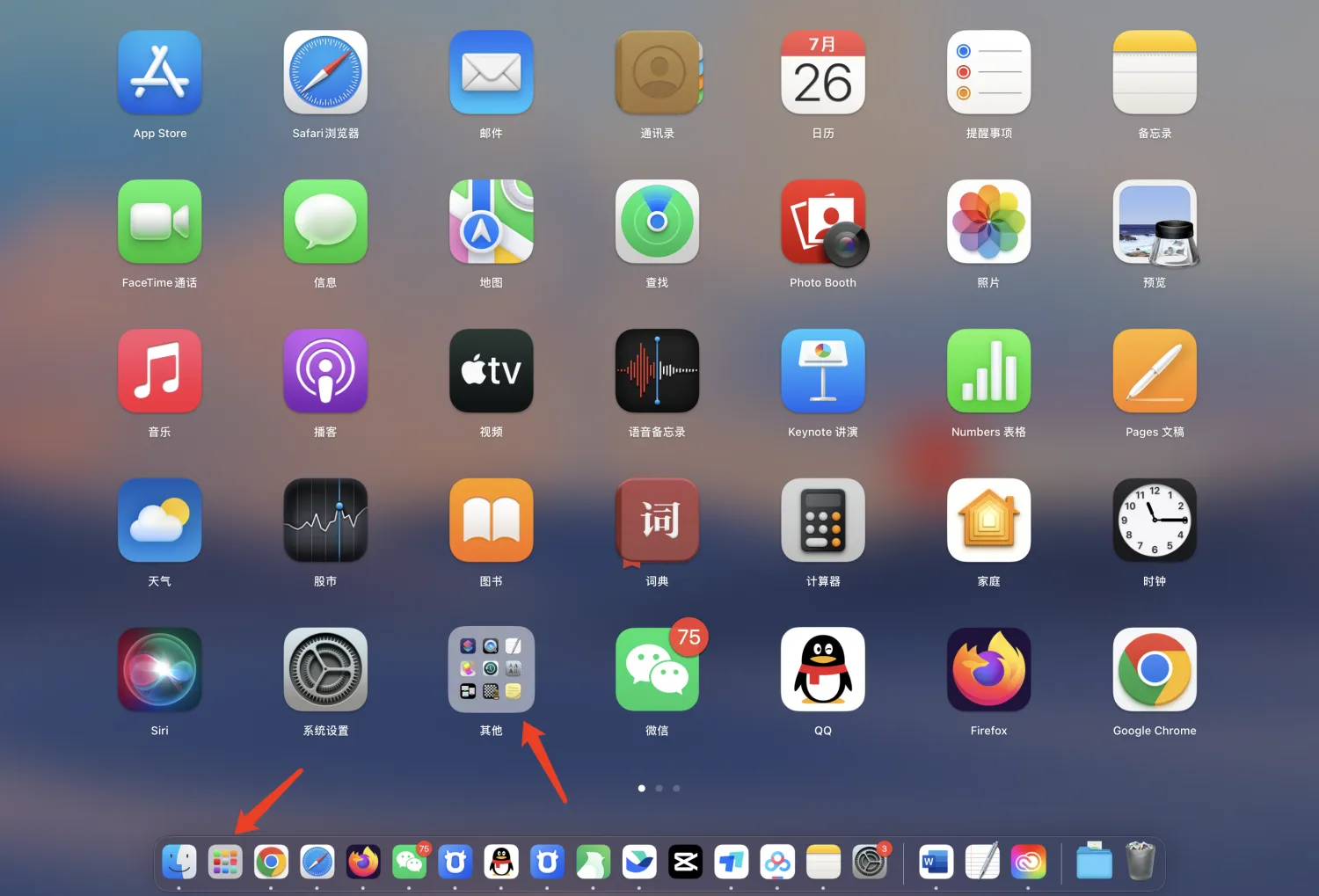The width and height of the screenshot is (1319, 896).
Task: Click the QQ penguin in the Dock
Action: coord(501,862)
